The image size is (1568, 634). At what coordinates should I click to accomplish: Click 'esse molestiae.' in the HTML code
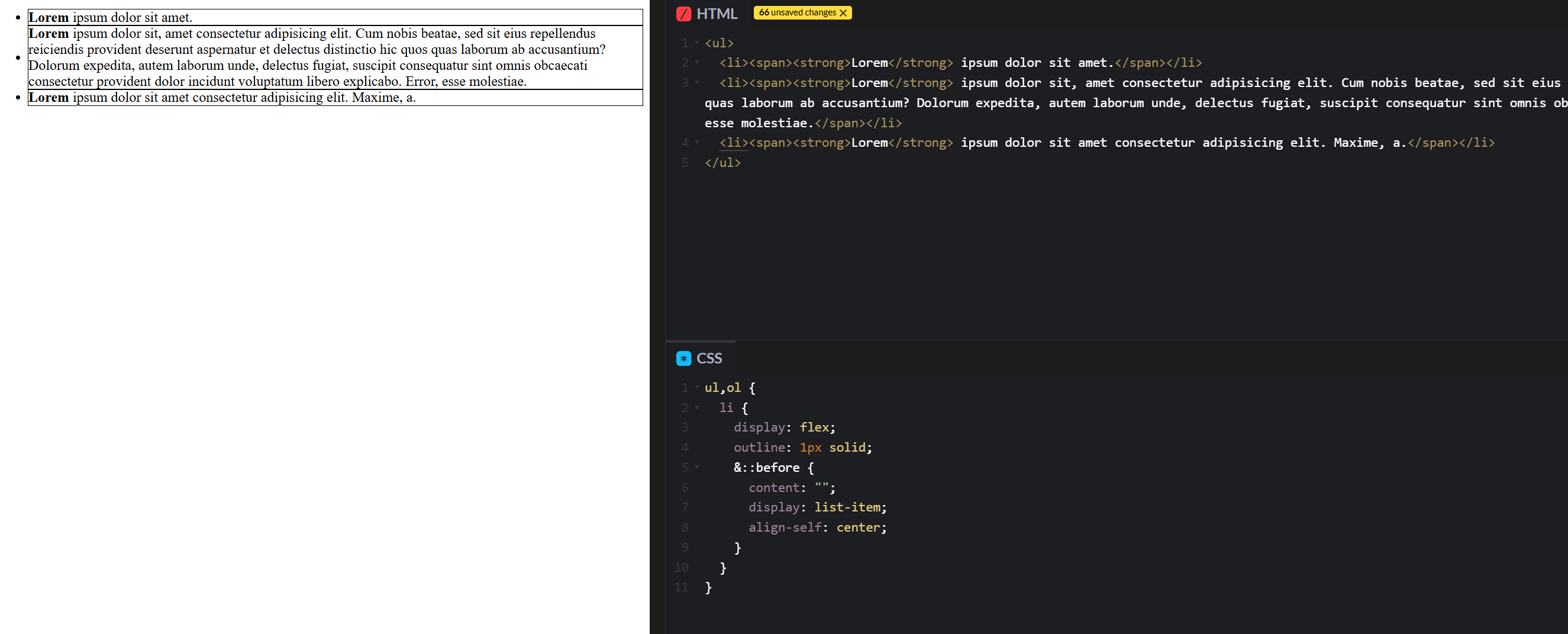coord(759,123)
